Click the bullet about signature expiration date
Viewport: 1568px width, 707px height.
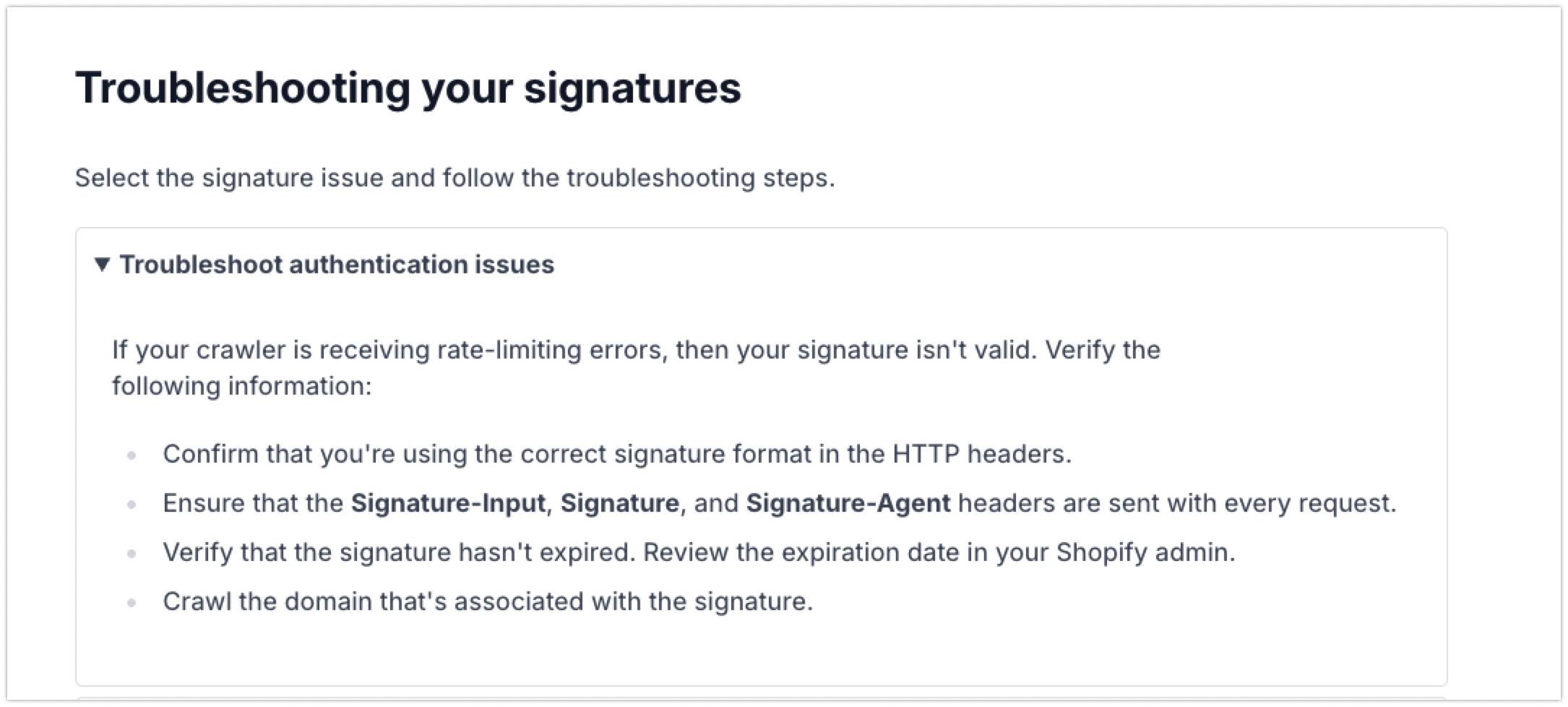[699, 552]
